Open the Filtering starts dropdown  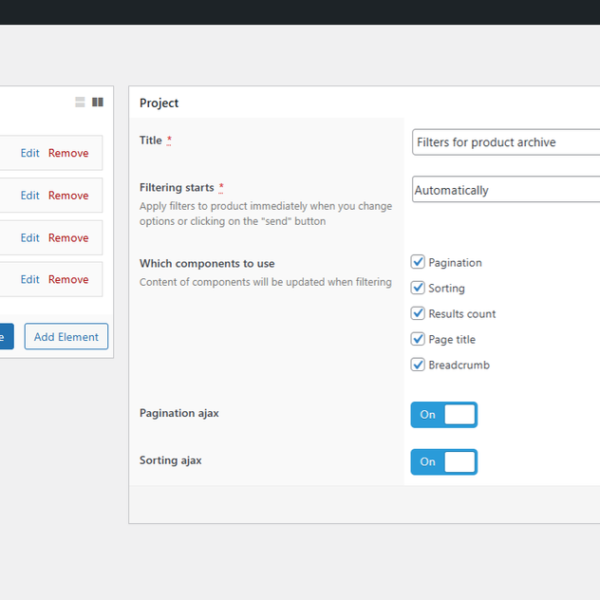click(x=506, y=190)
